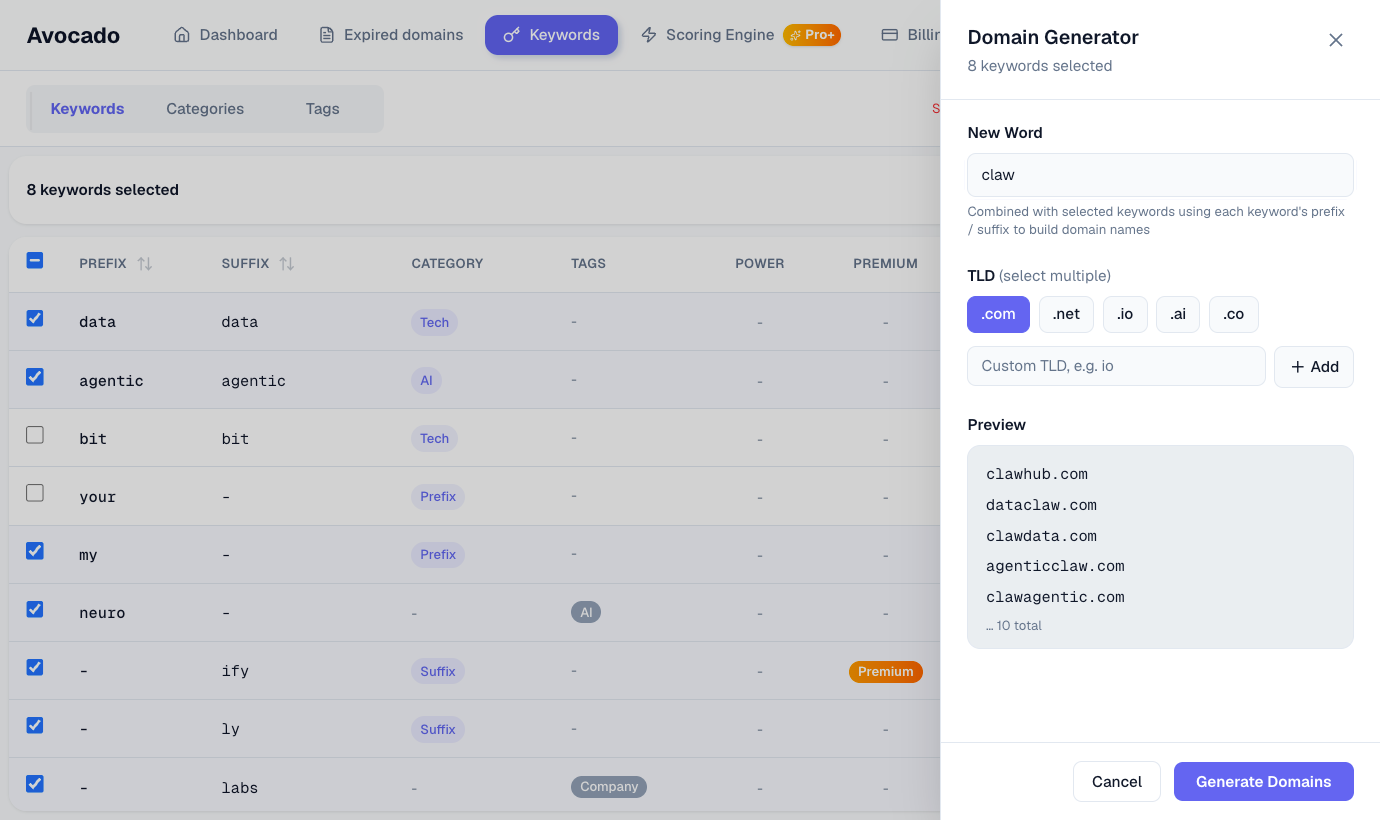Click the CATEGORY column header
1380x820 pixels.
447,264
